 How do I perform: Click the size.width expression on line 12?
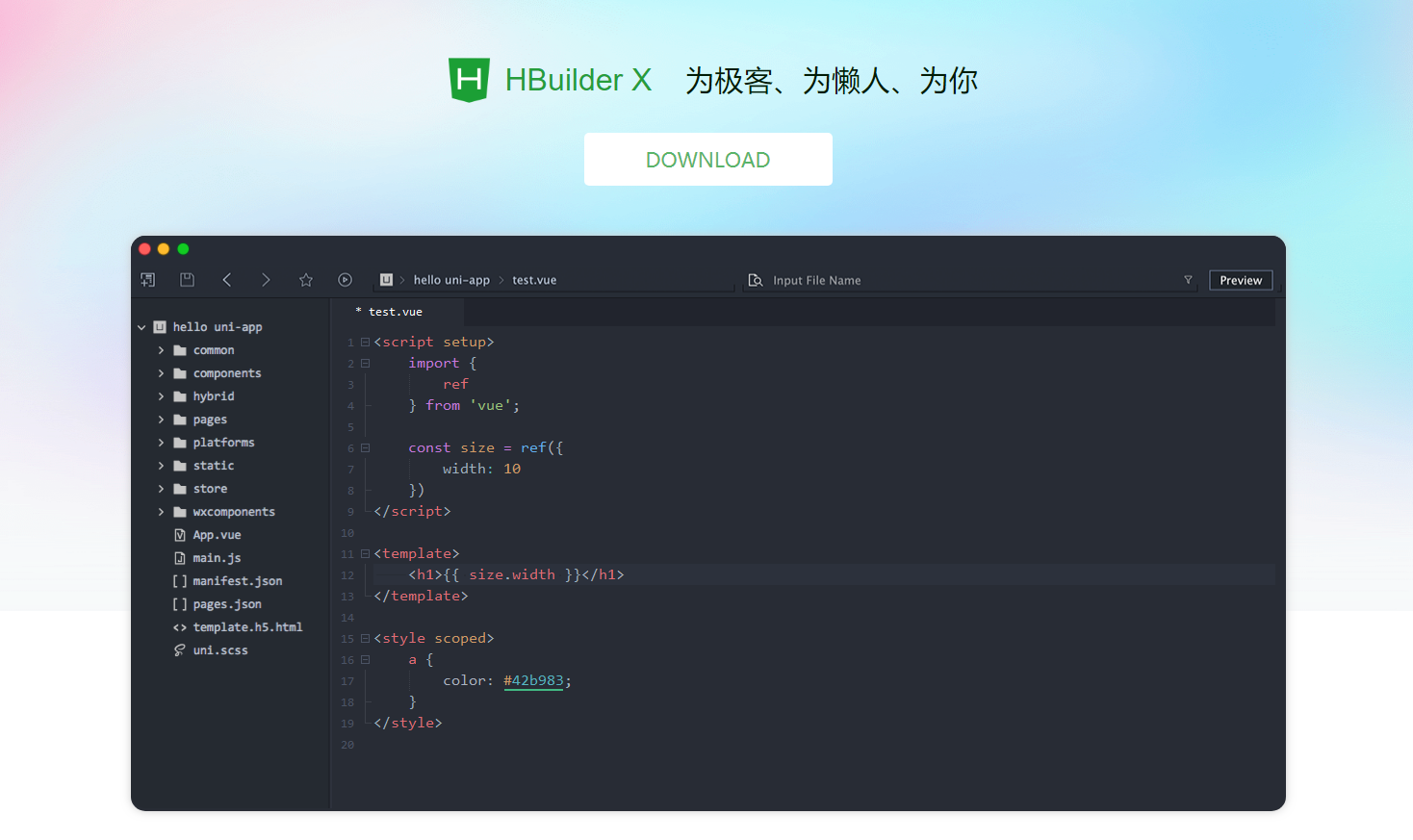512,574
